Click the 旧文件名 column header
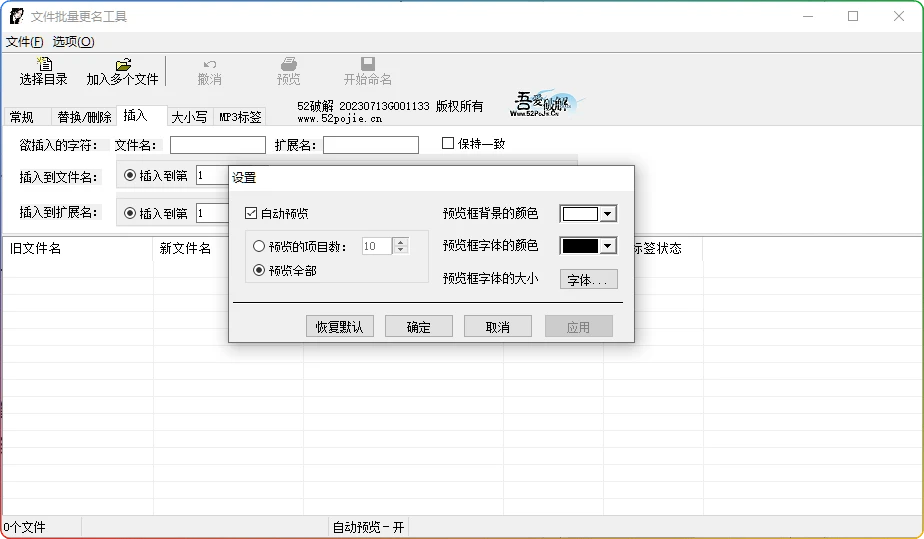Screen dimensions: 924x539 (x=78, y=249)
